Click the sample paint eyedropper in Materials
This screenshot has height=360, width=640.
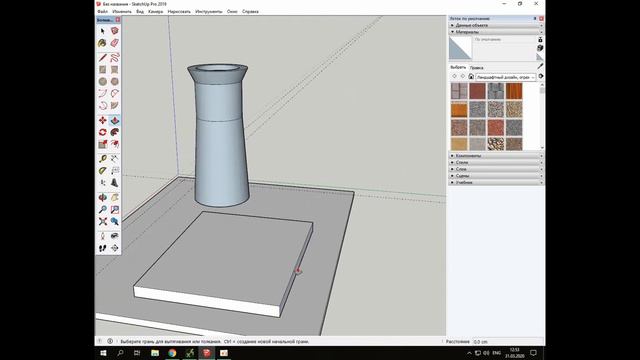(x=540, y=66)
